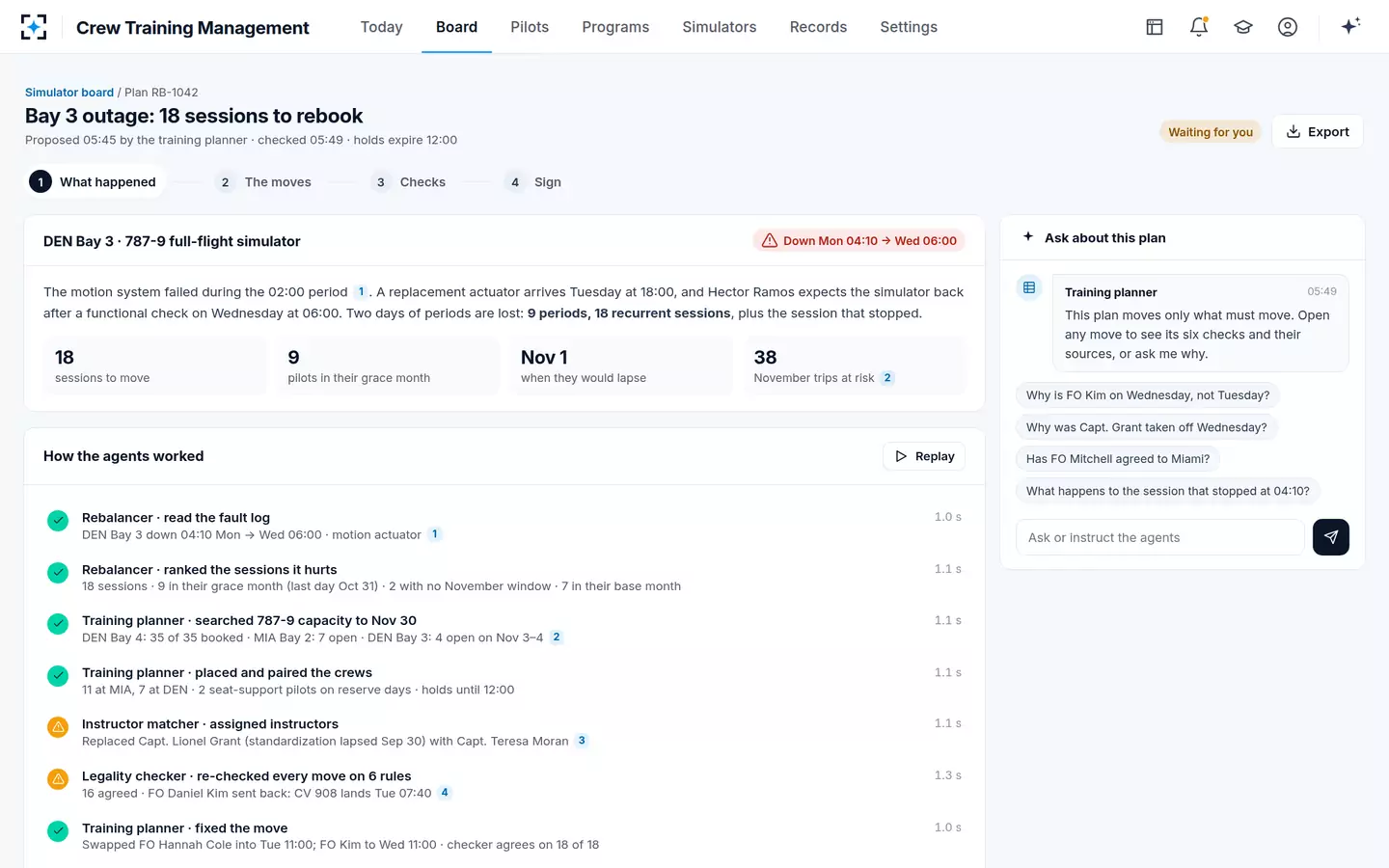Replay how the agents worked
Screen dimensions: 1389x868
pyautogui.click(x=924, y=456)
